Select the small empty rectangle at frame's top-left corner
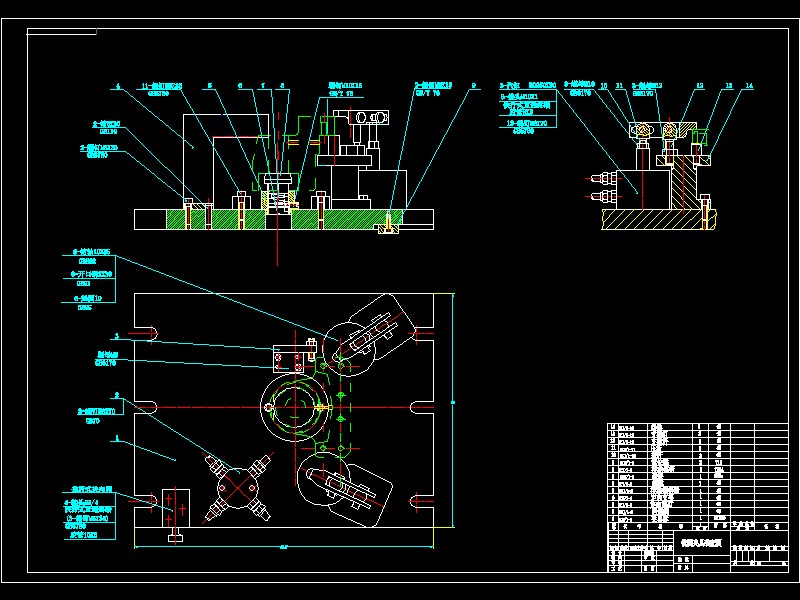This screenshot has width=800, height=600. click(62, 32)
